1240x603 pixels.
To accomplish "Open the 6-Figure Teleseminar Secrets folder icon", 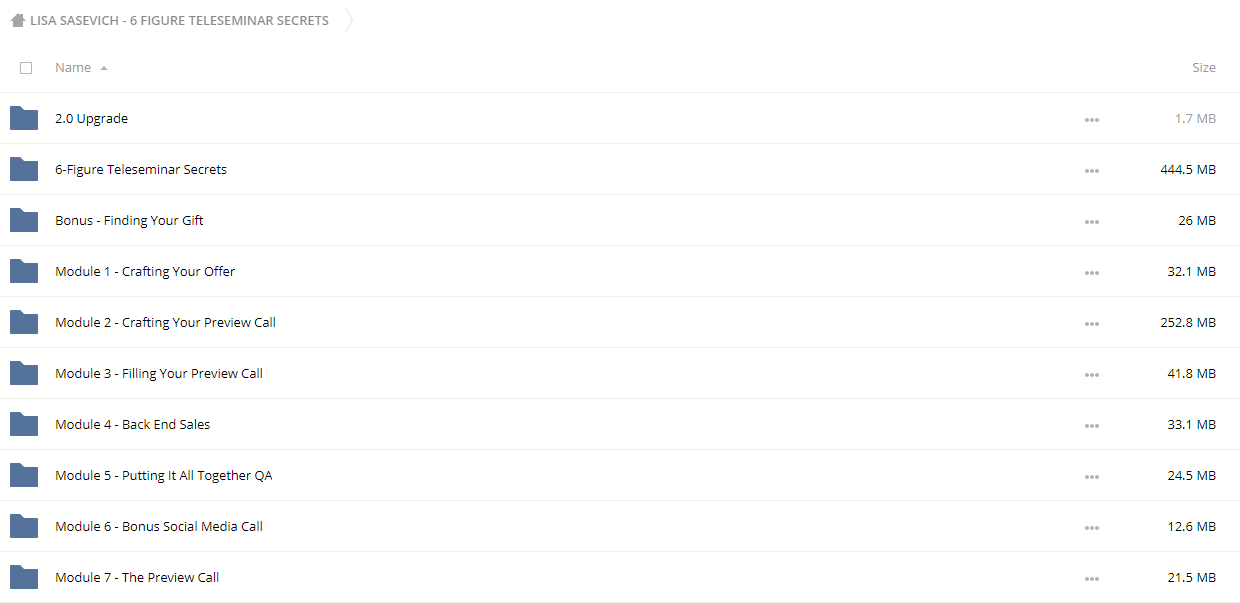I will 24,169.
